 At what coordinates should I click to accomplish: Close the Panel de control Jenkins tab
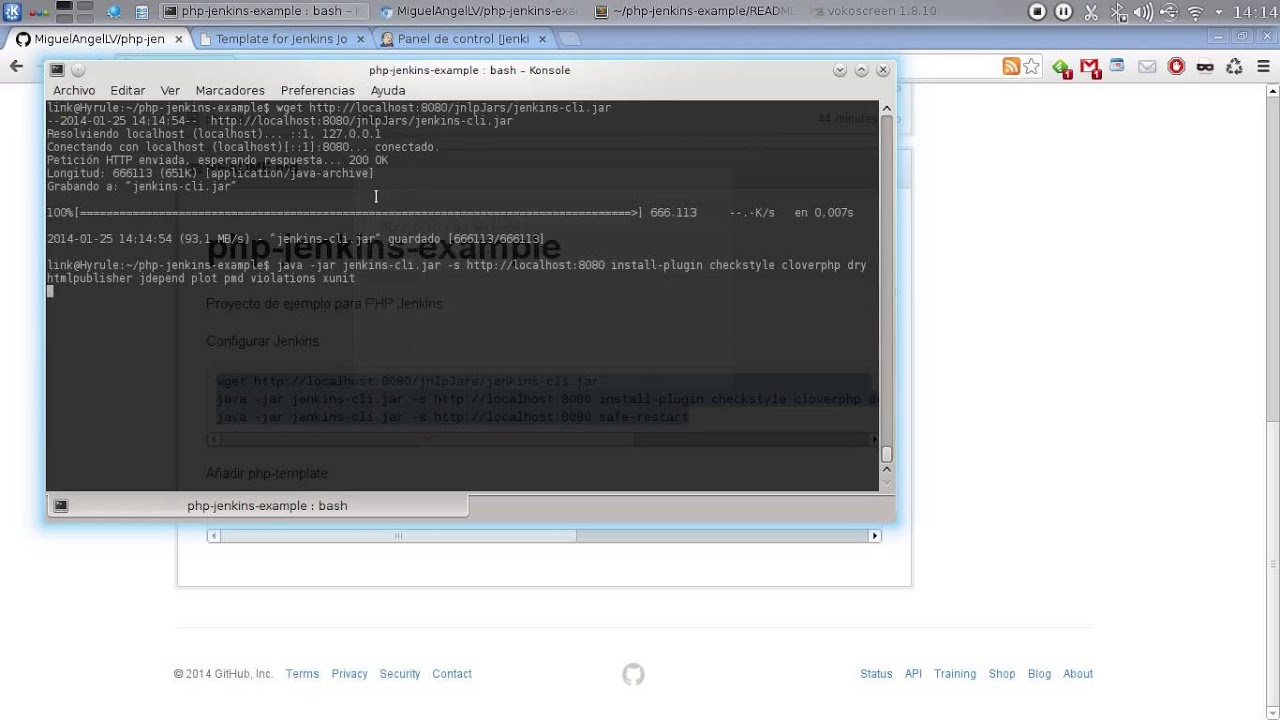[x=542, y=39]
